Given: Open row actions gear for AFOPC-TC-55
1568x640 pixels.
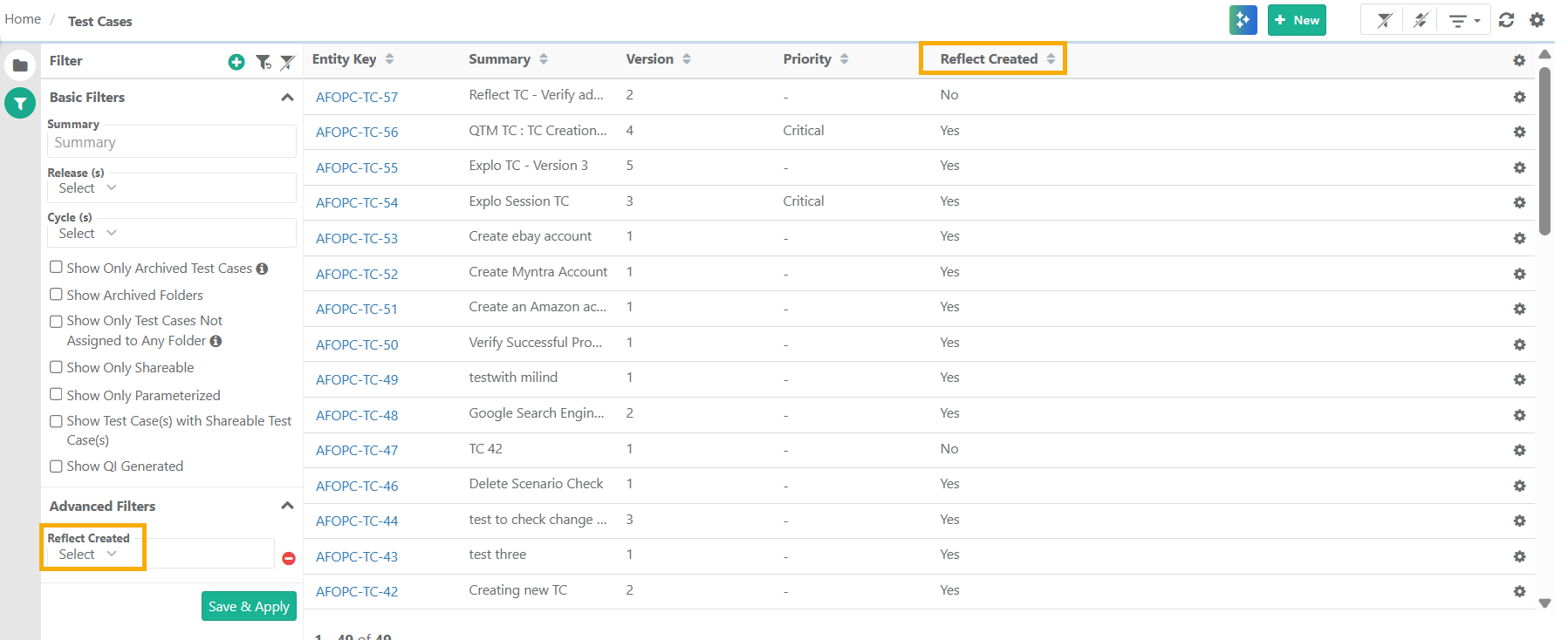Looking at the screenshot, I should coord(1519,167).
